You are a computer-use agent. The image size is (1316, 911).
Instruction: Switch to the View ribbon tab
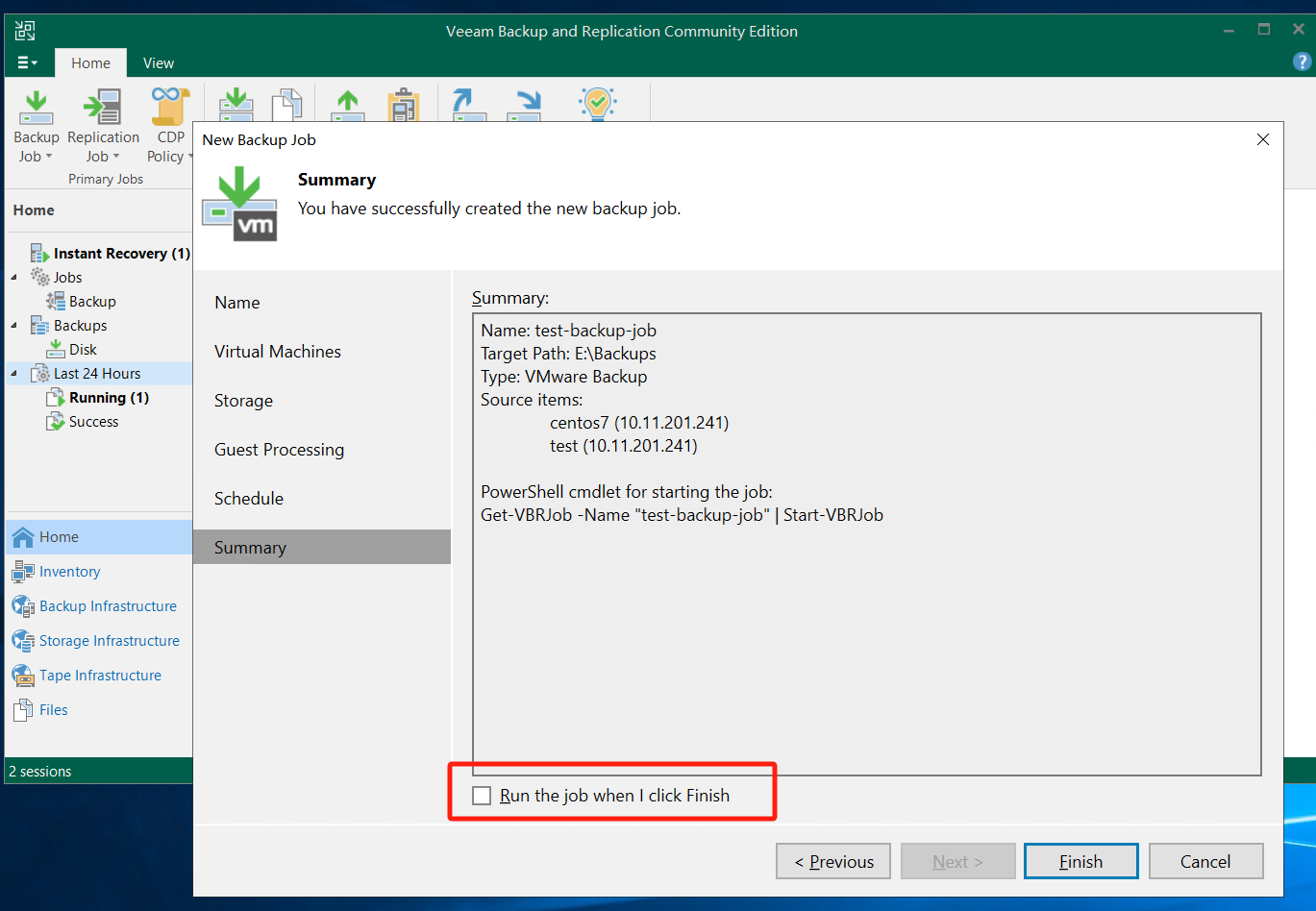pos(159,62)
